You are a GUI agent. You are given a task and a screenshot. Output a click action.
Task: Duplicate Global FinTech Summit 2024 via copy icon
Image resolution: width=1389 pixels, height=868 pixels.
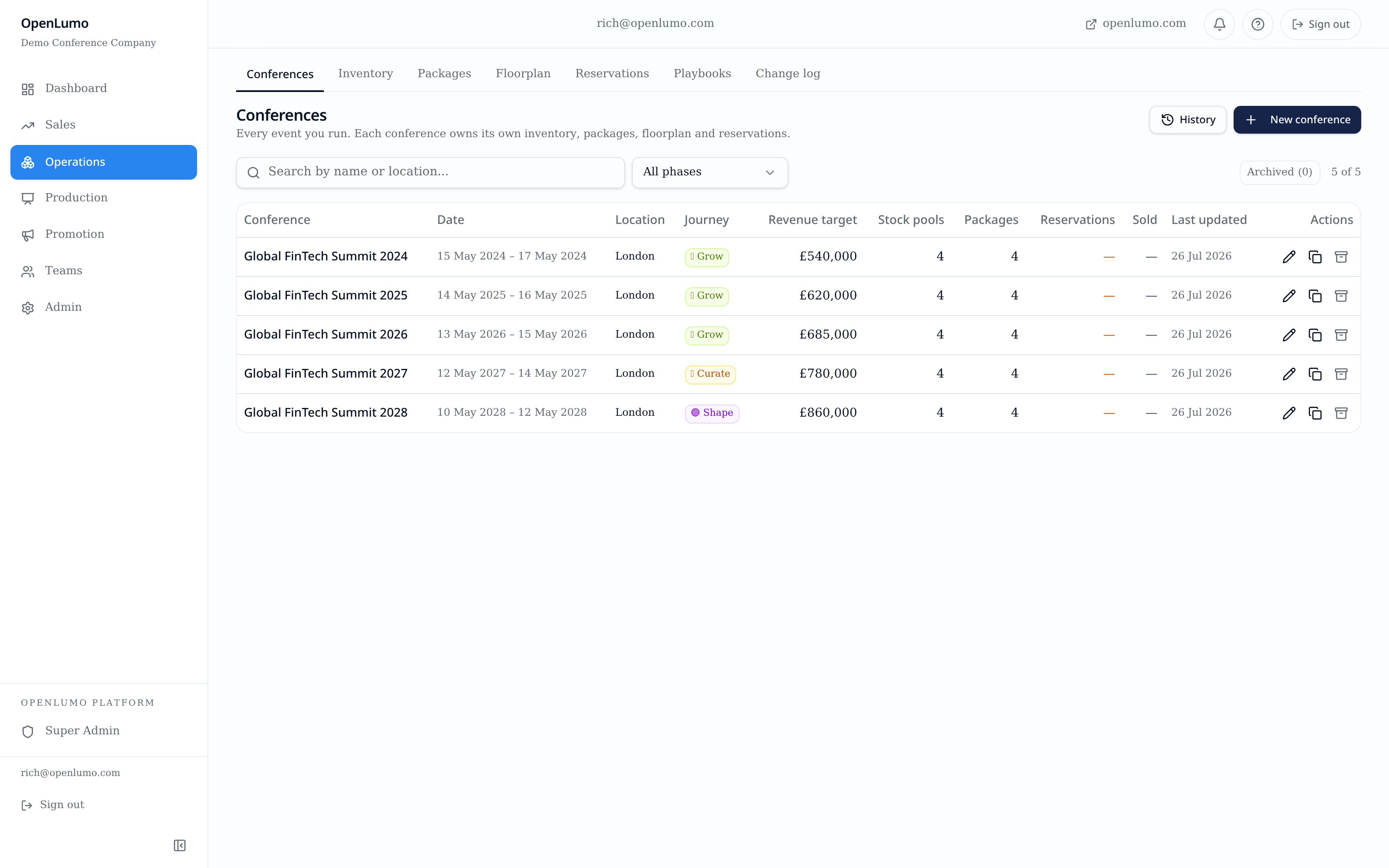pos(1315,256)
